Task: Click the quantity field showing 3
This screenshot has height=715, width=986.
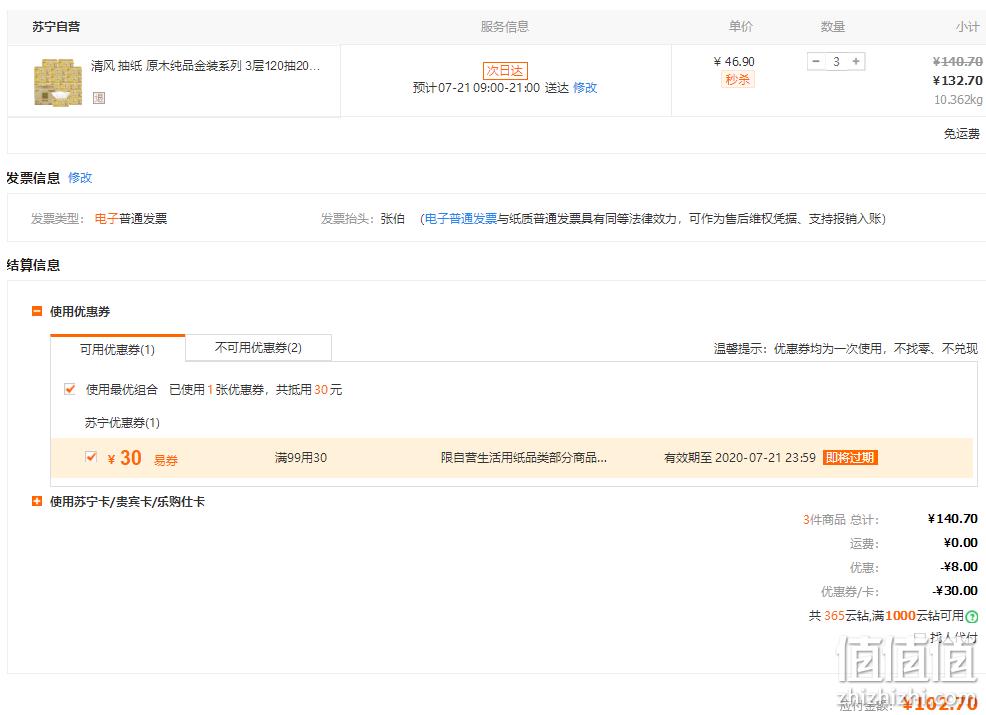Action: [836, 62]
